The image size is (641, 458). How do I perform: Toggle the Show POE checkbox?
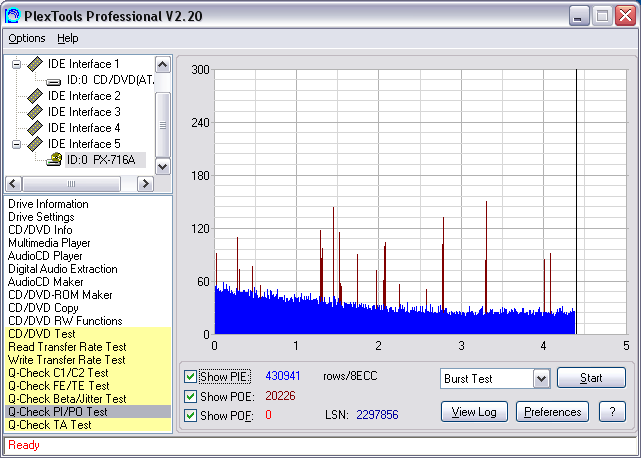tap(190, 396)
